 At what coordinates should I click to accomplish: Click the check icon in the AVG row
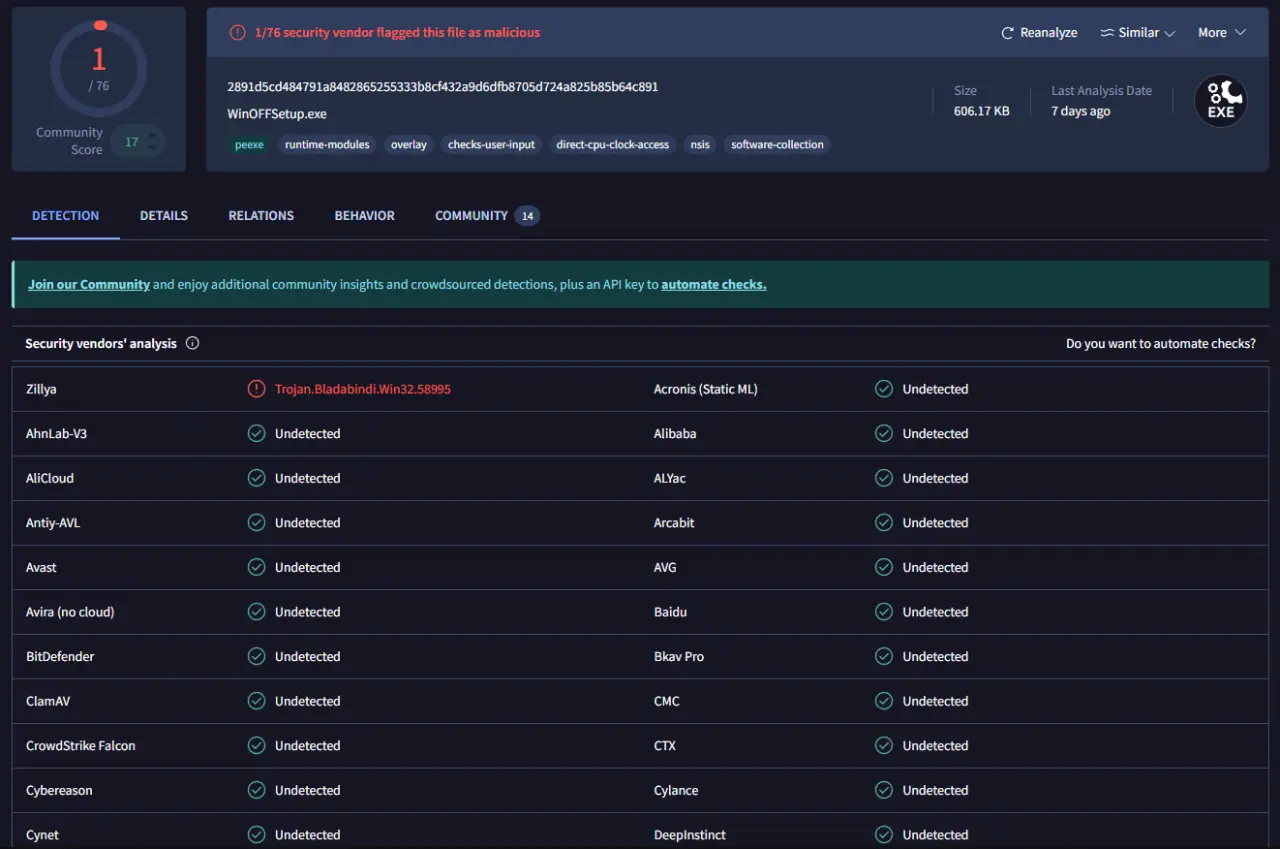click(x=884, y=567)
